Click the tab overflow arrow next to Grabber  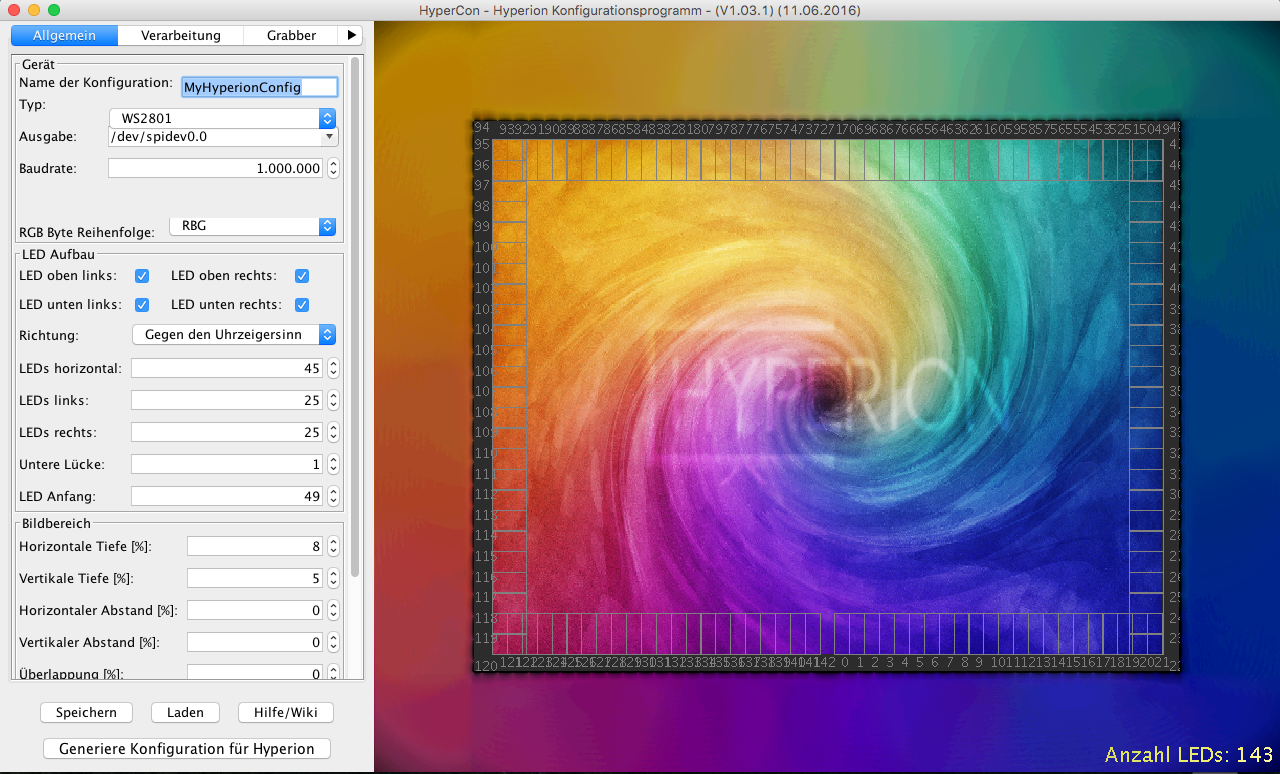click(x=351, y=35)
